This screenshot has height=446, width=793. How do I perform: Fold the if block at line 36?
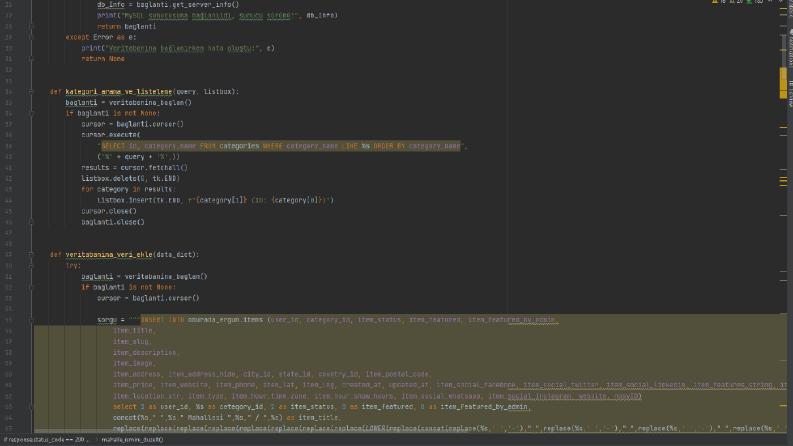31,113
